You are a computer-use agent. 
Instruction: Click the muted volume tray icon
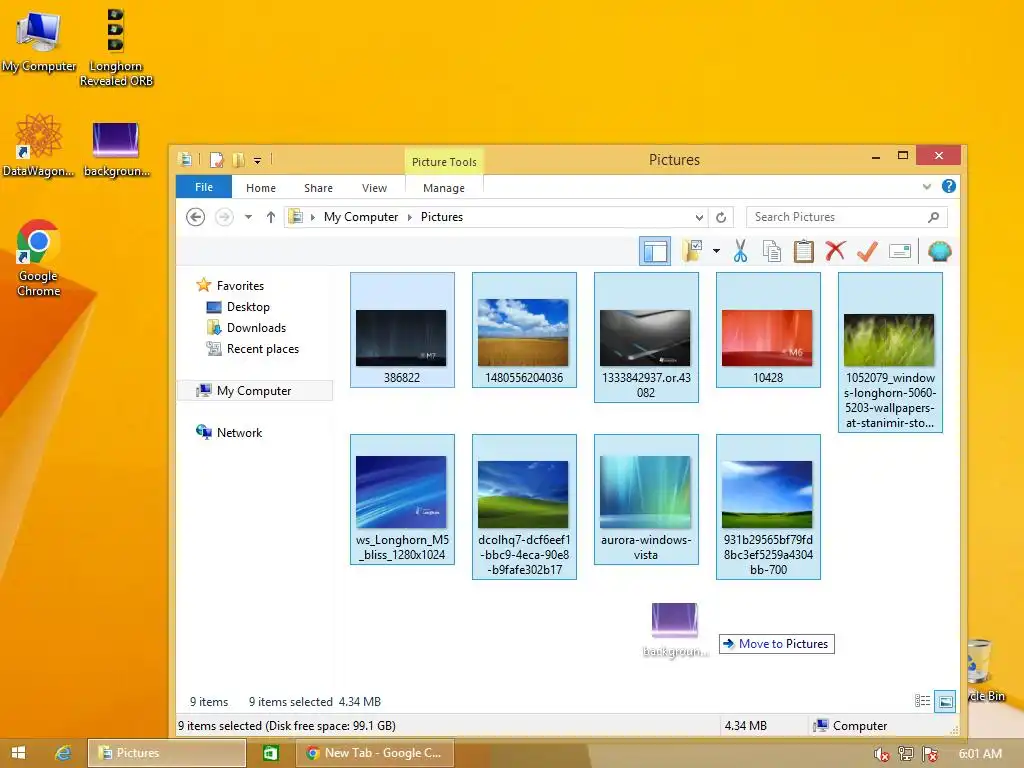(x=881, y=754)
